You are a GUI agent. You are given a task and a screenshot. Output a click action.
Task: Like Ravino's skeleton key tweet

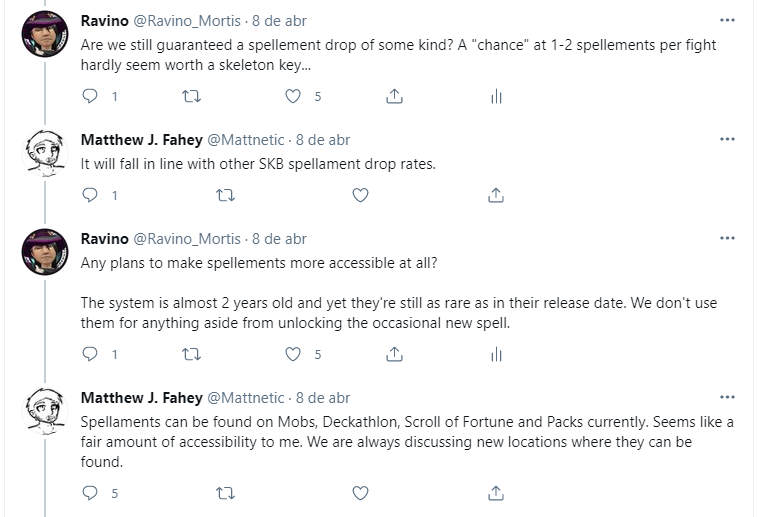coord(293,97)
